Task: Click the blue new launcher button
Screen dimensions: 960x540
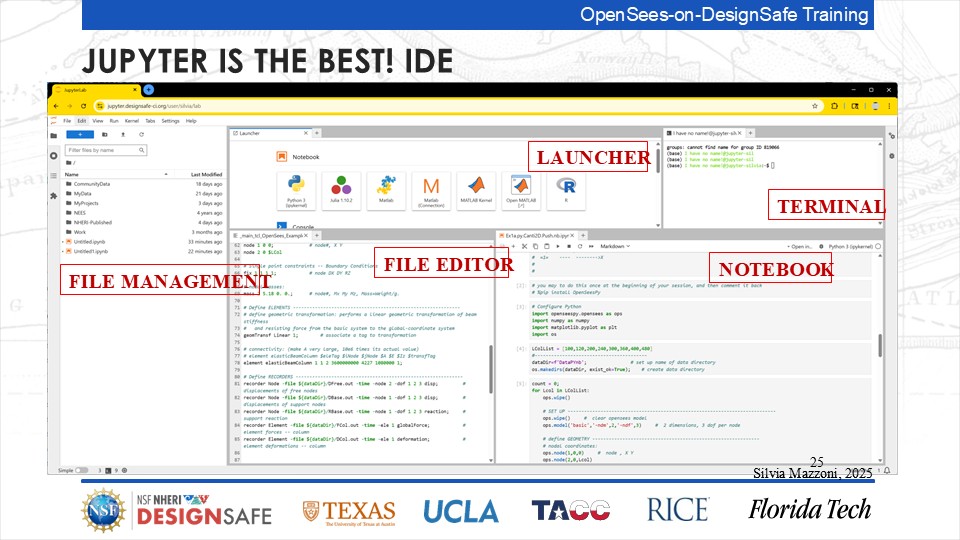Action: pos(79,133)
